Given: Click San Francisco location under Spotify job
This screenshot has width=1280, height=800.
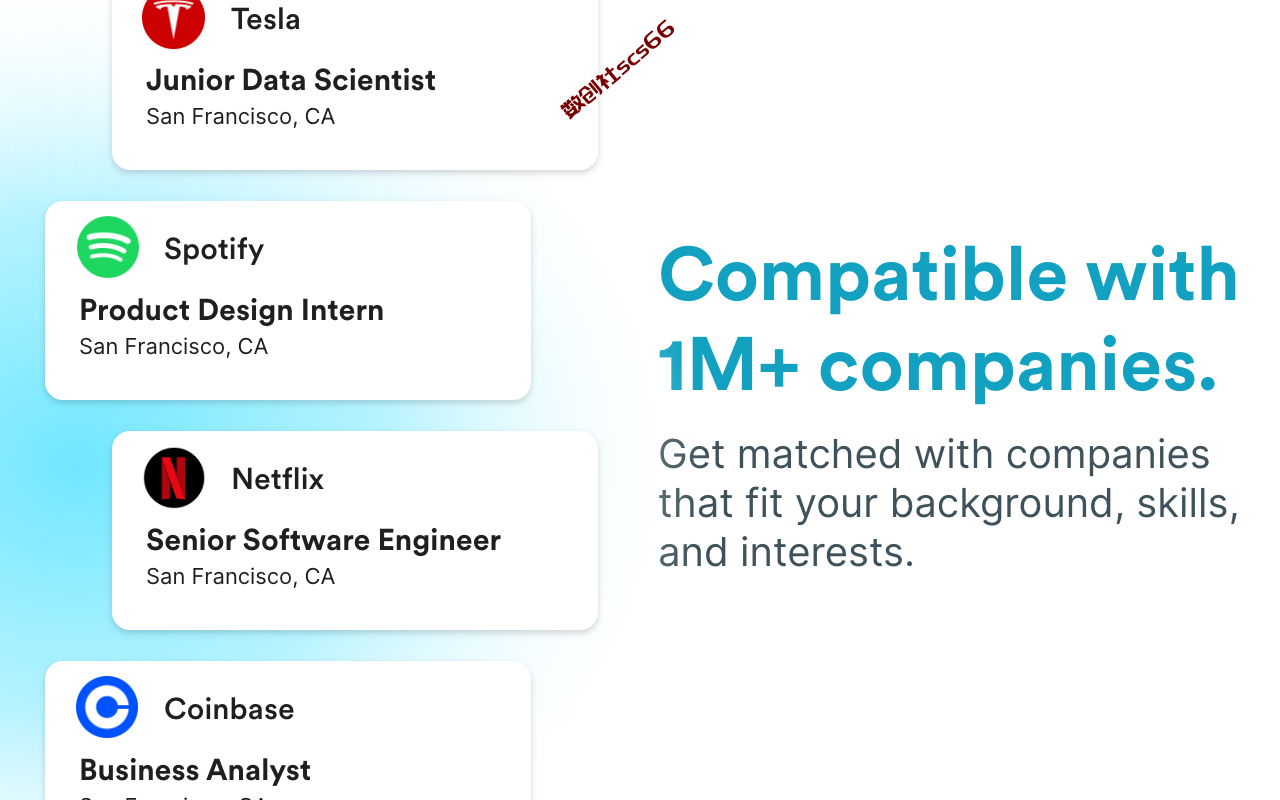Looking at the screenshot, I should tap(174, 347).
